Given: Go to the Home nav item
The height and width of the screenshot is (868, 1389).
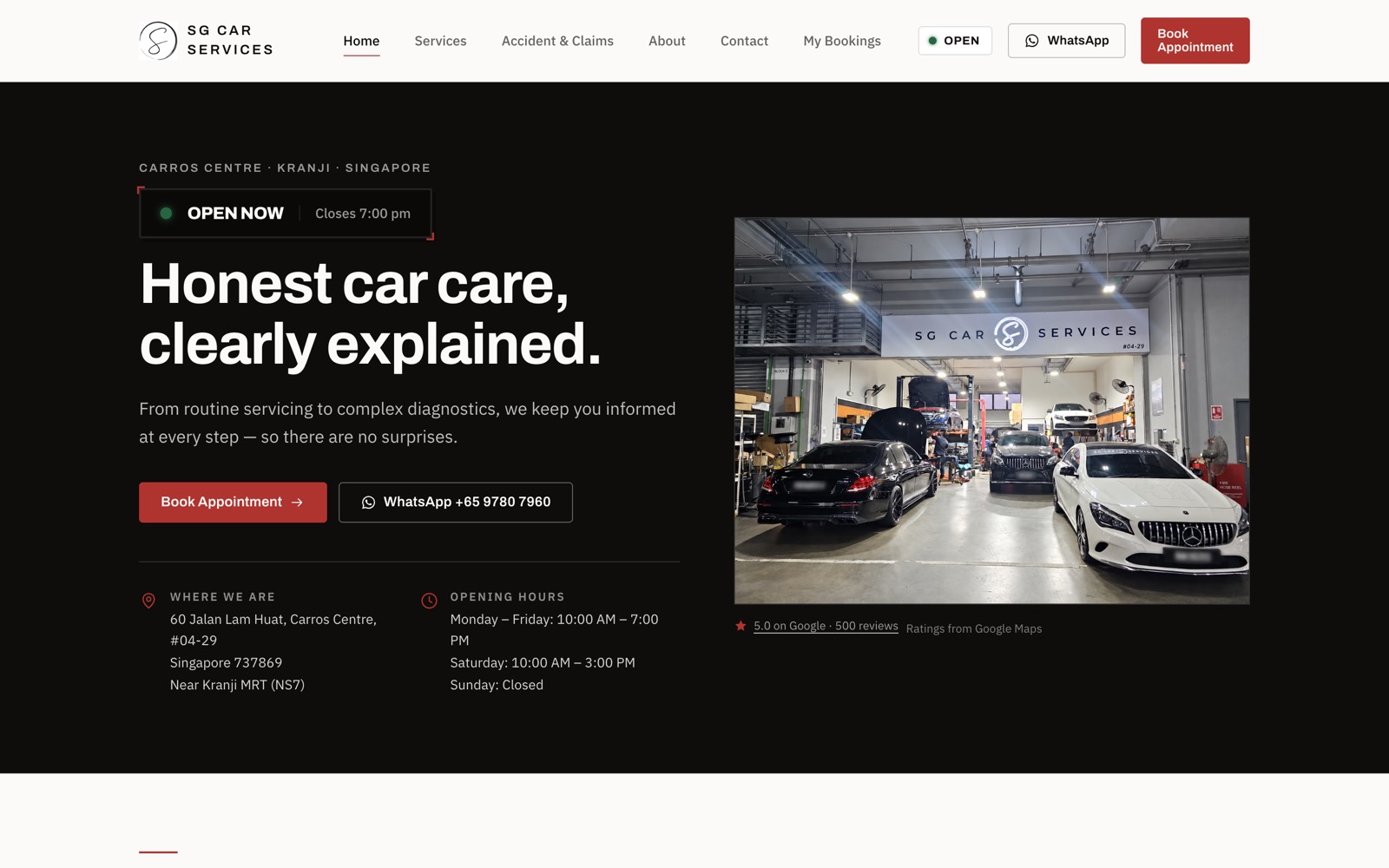Looking at the screenshot, I should [361, 41].
